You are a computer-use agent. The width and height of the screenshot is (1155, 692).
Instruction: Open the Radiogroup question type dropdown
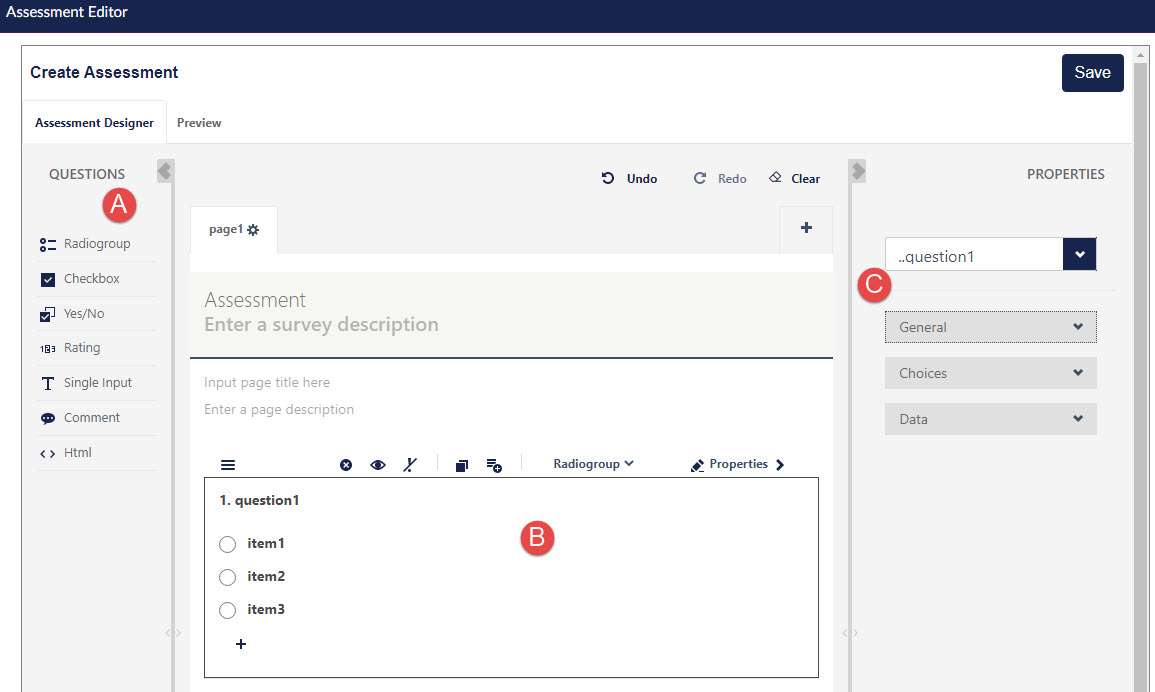coord(593,464)
